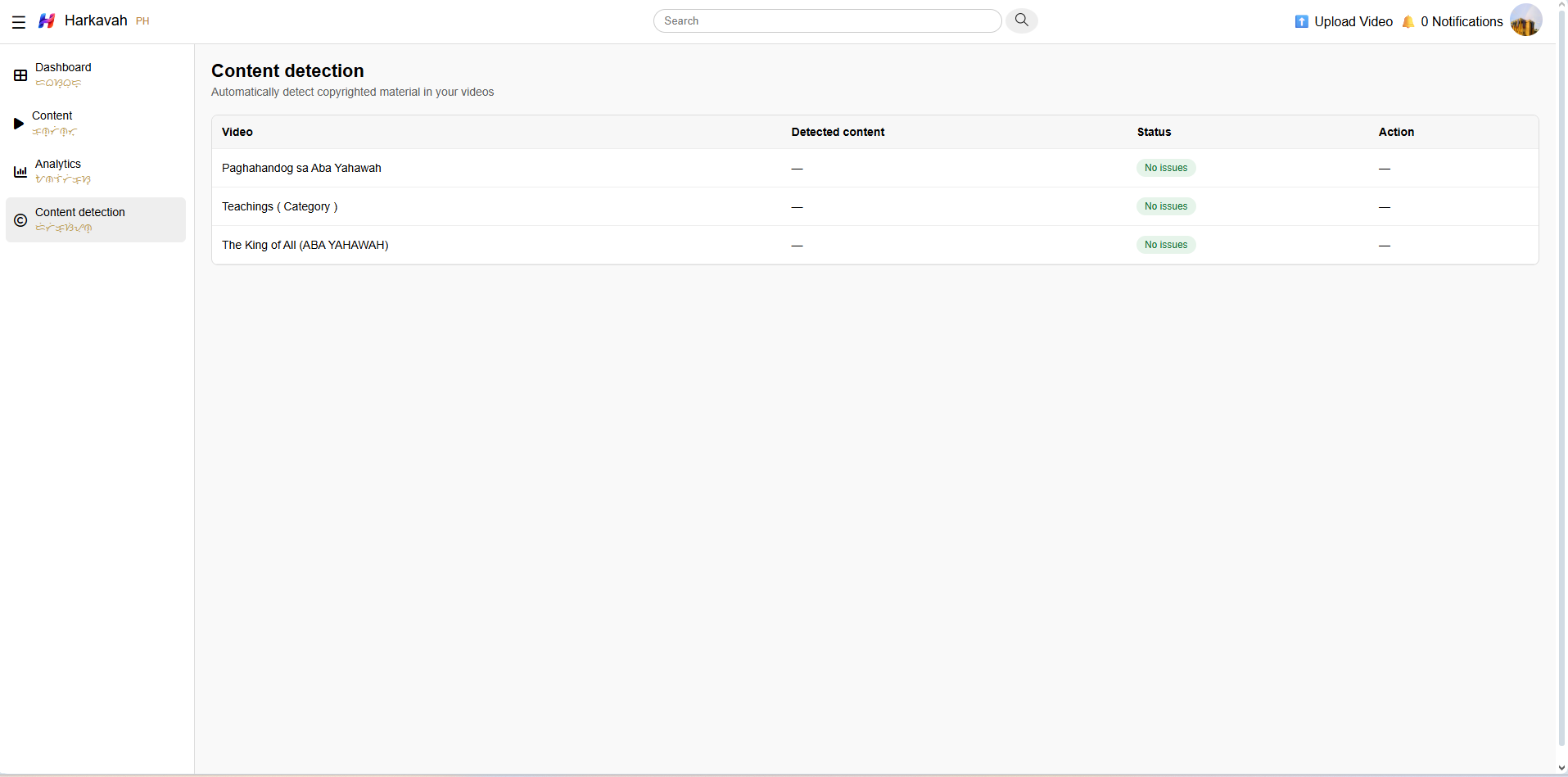Viewport: 1568px width, 777px height.
Task: Select the Paghahandog sa Aba Yahawah video row
Action: [x=301, y=168]
